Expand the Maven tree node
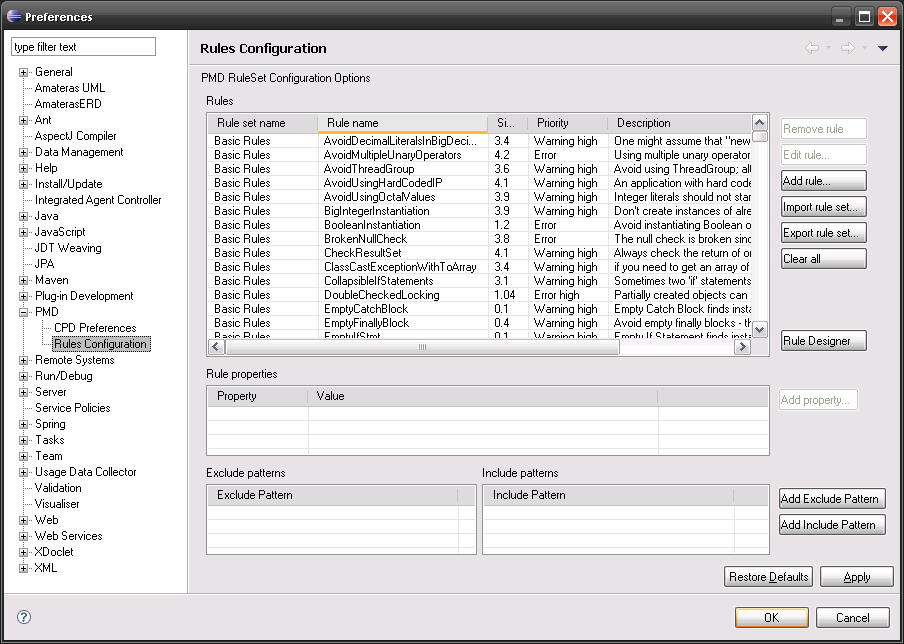Viewport: 904px width, 644px height. coord(24,280)
